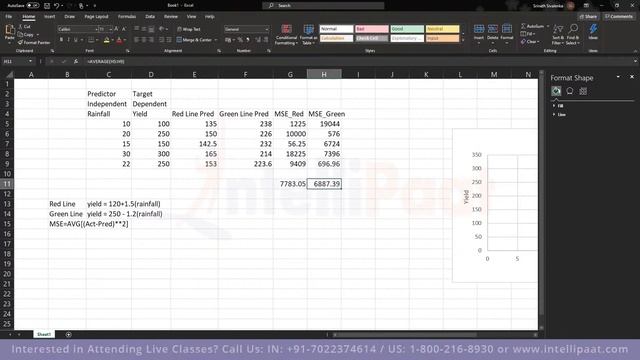640x360 pixels.
Task: Toggle Italic formatting
Action: tap(69, 40)
